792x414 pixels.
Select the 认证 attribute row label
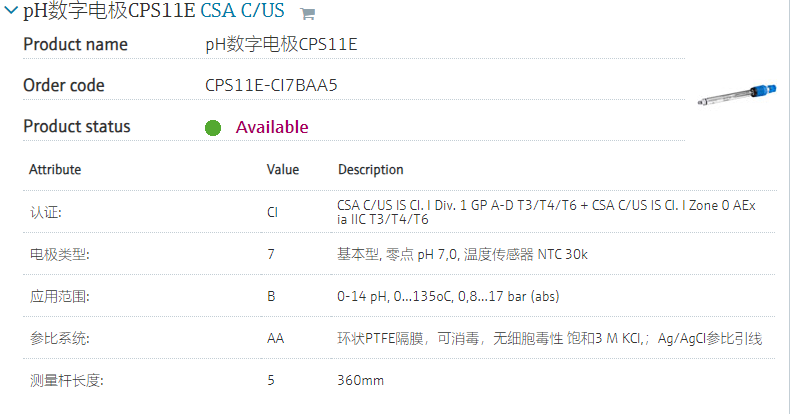click(46, 213)
